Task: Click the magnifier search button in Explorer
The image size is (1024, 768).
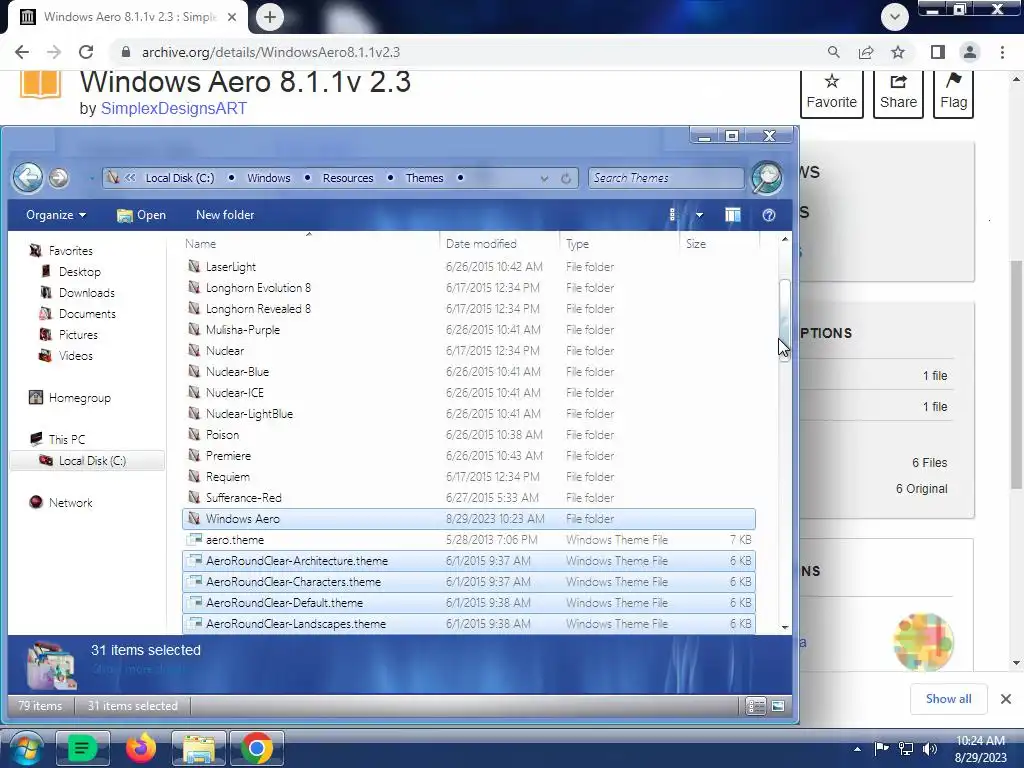Action: pos(767,178)
